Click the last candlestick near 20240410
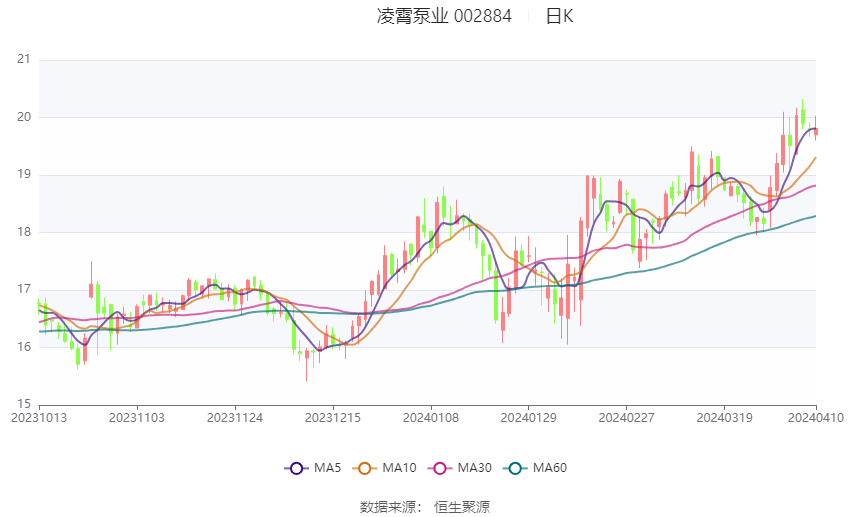Screen dimensions: 850x517 (x=815, y=130)
